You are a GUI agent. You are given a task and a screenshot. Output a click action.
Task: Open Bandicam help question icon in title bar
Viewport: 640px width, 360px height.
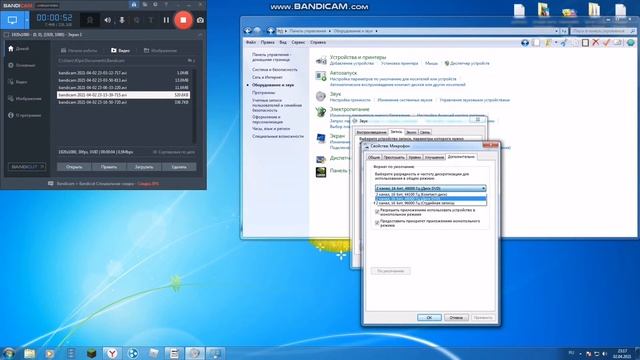tap(166, 4)
